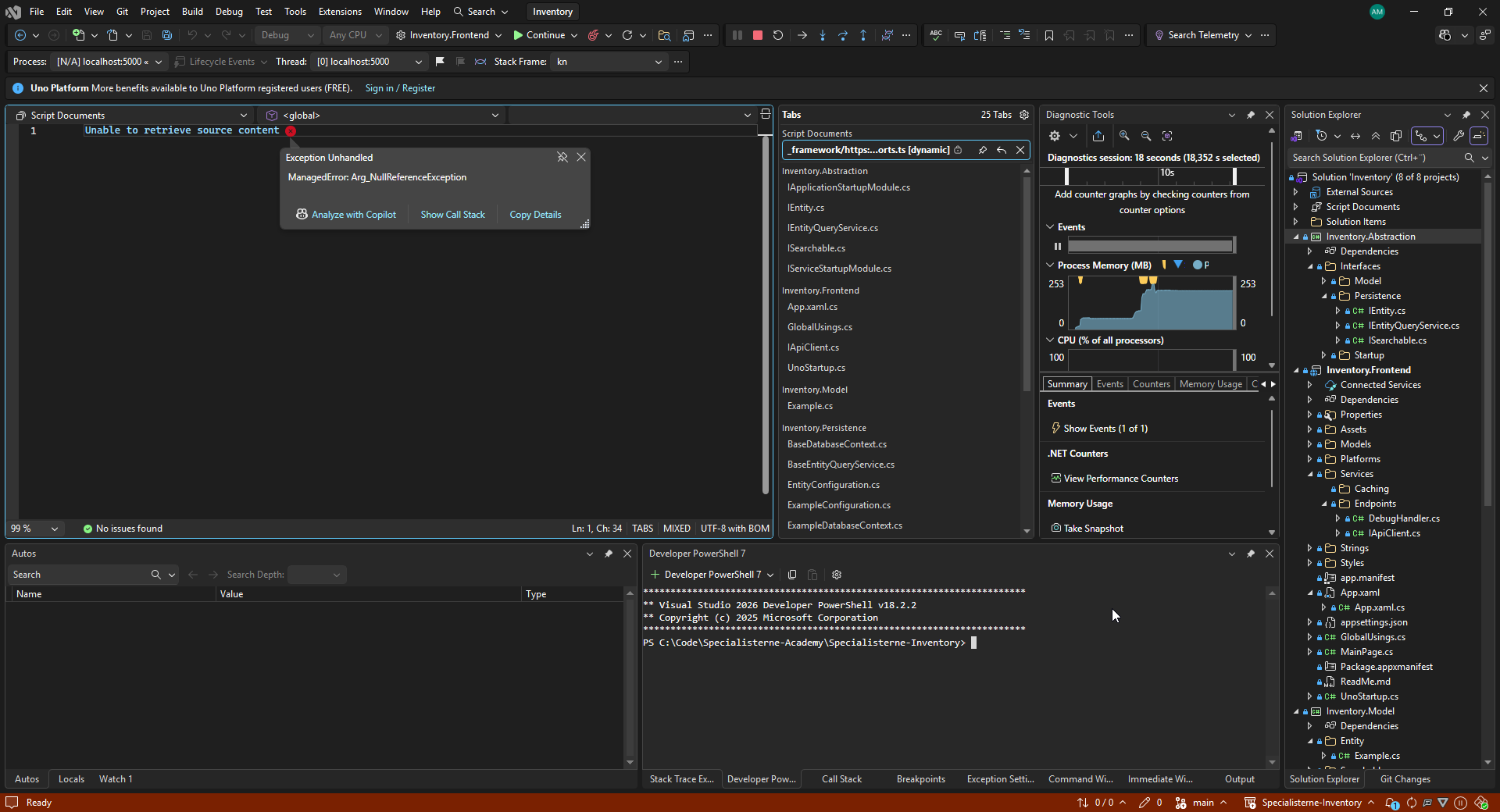The height and width of the screenshot is (812, 1500).
Task: Open the Extensions menu
Action: 340,12
